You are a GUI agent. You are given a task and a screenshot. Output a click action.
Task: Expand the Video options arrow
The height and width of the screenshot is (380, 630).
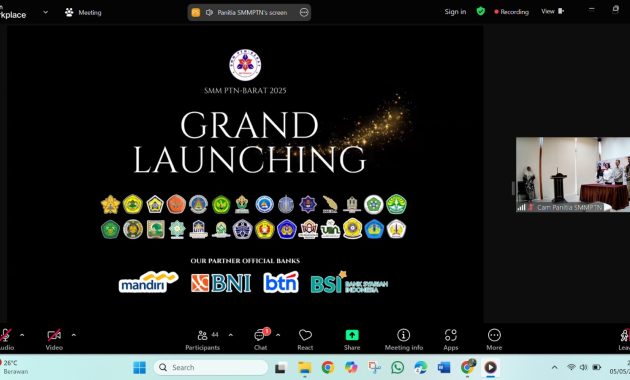tap(74, 335)
